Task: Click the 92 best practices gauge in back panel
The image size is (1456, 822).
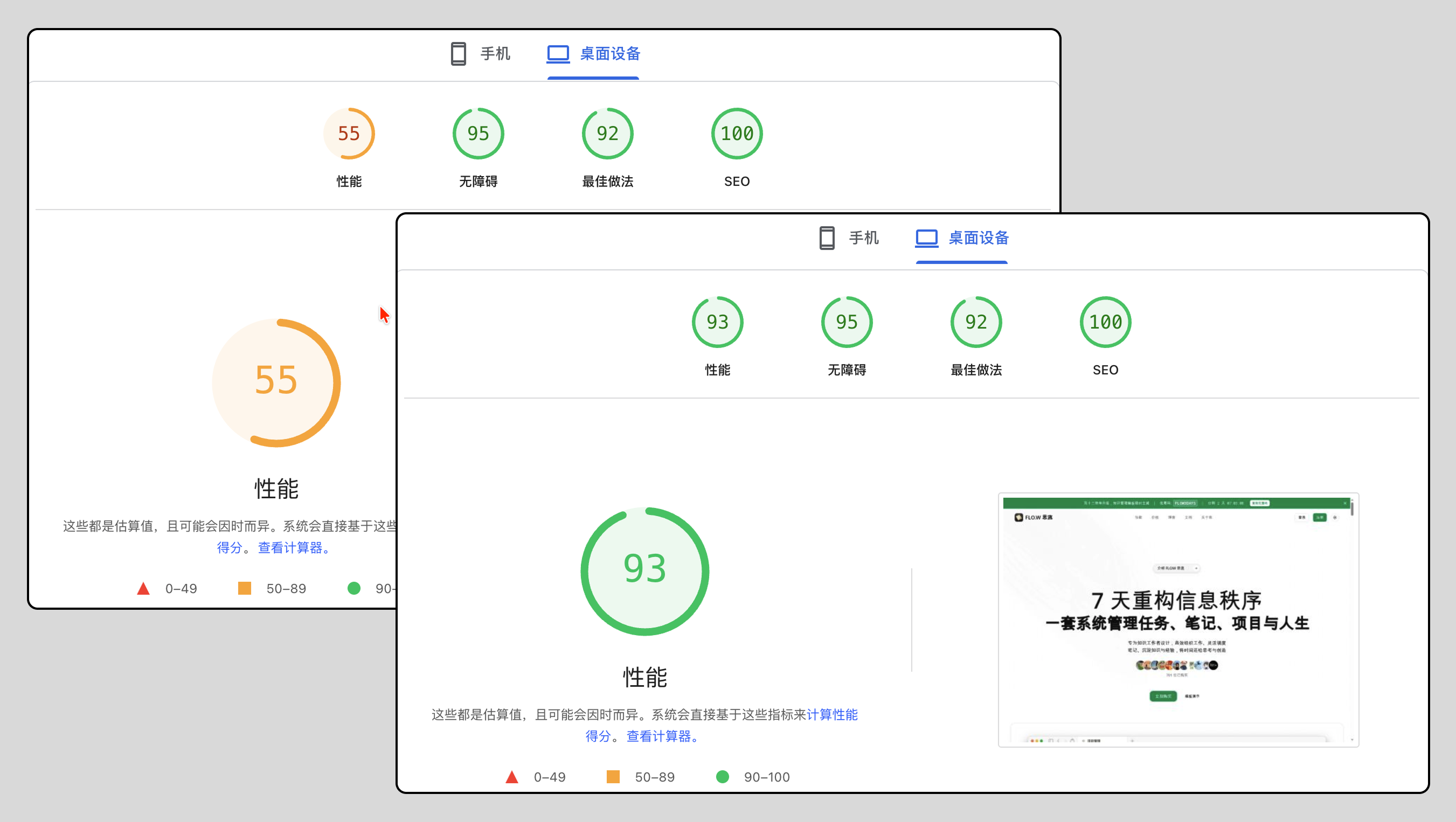Action: (x=608, y=134)
